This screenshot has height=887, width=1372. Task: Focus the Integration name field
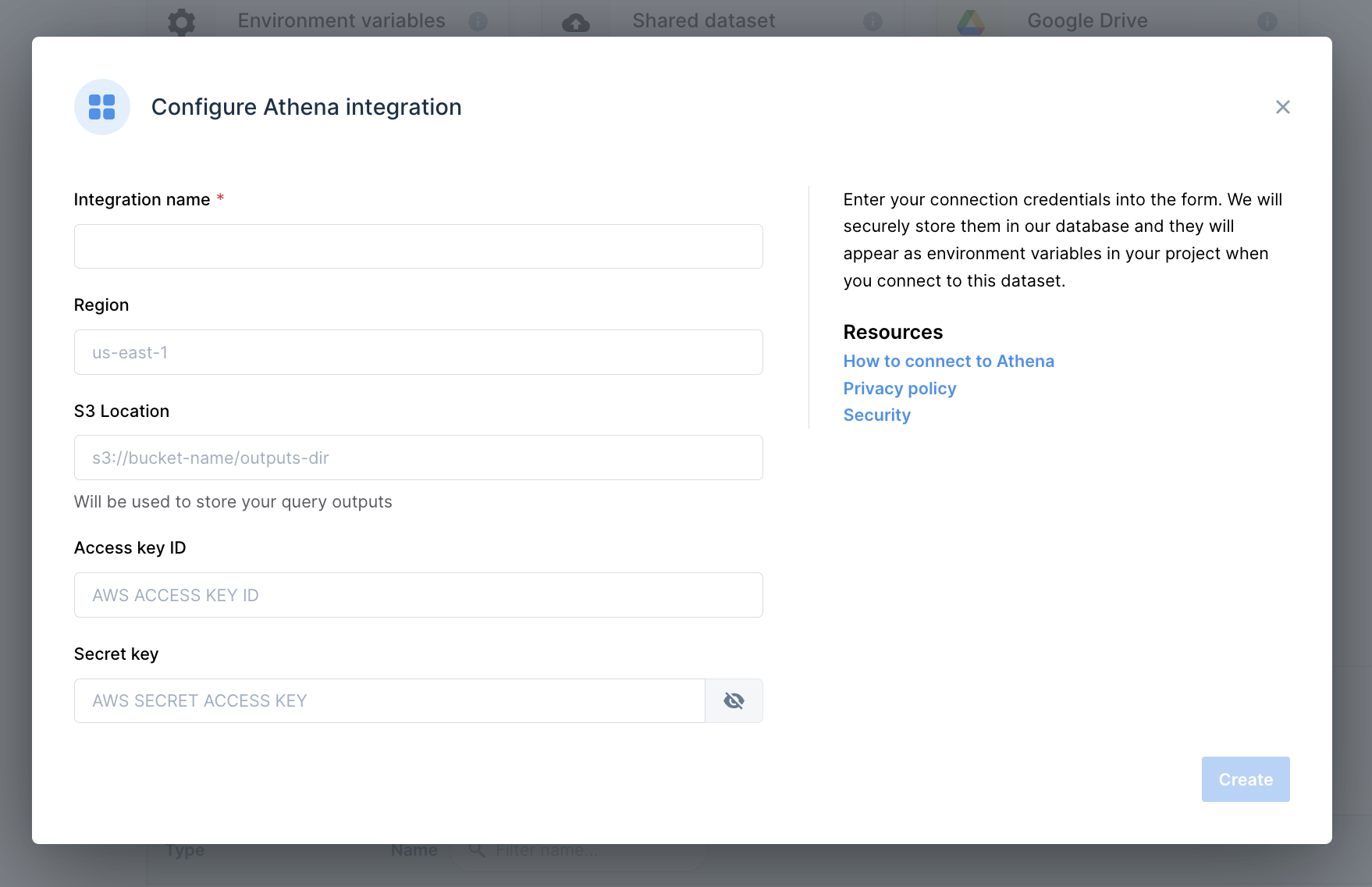(418, 247)
